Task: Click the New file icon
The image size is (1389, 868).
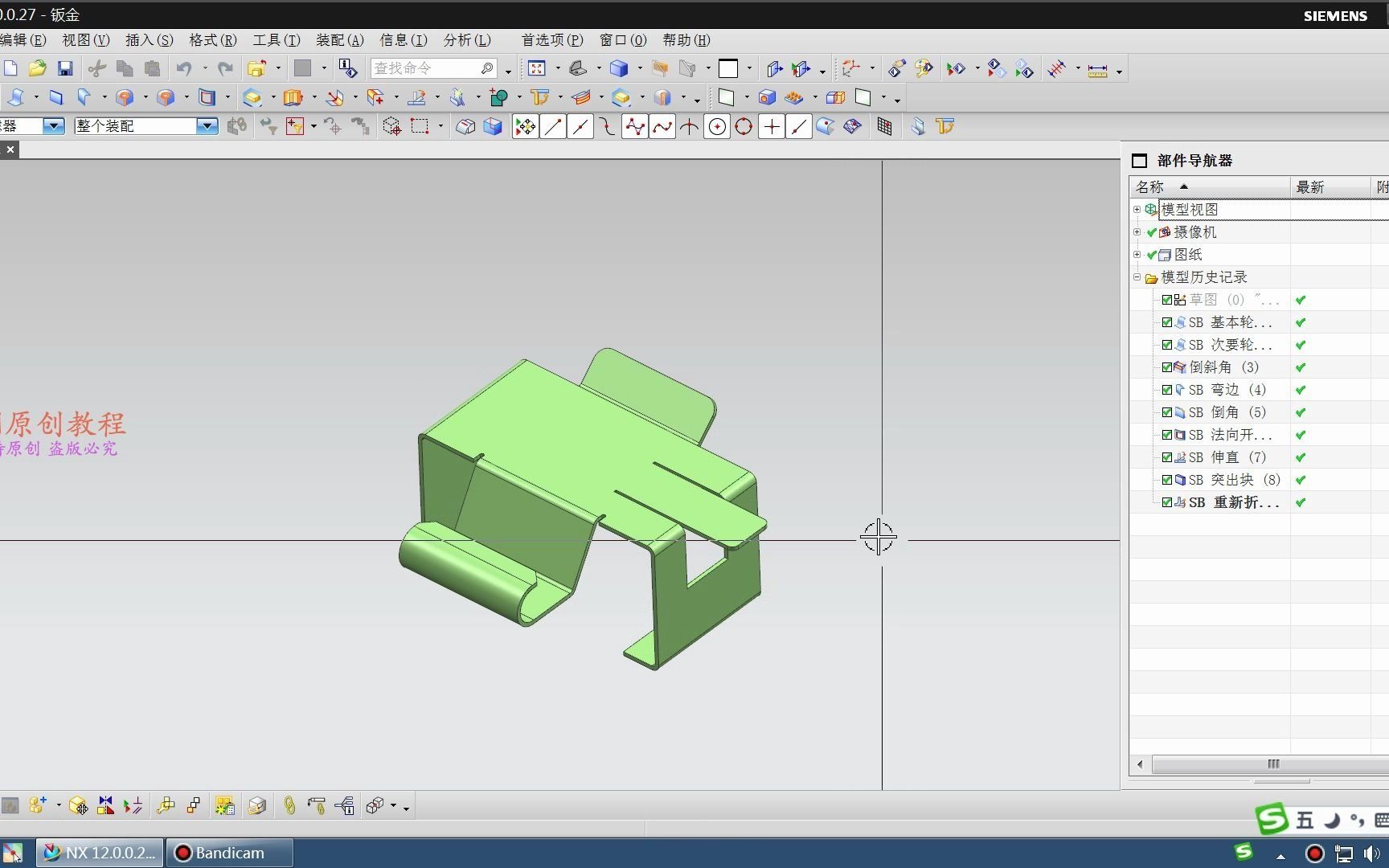Action: [x=10, y=68]
